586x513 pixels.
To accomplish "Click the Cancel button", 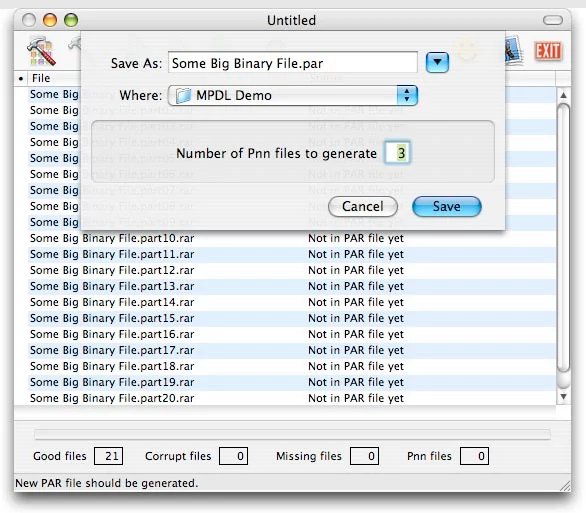I will click(363, 206).
